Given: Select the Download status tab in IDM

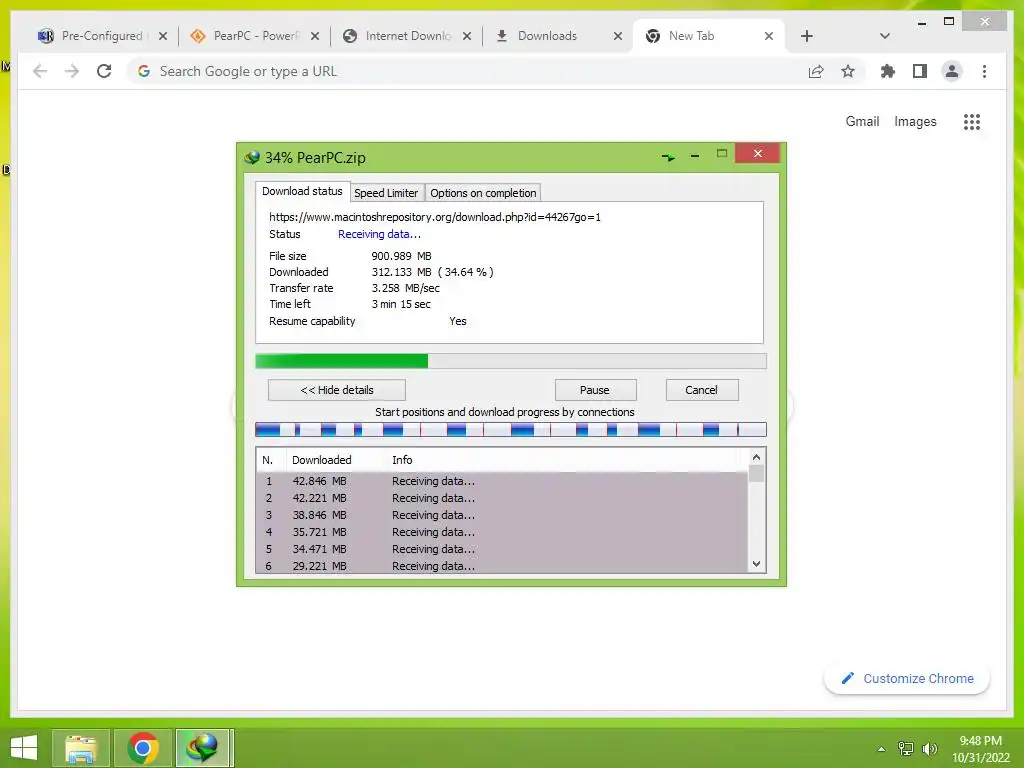Looking at the screenshot, I should click(x=302, y=191).
